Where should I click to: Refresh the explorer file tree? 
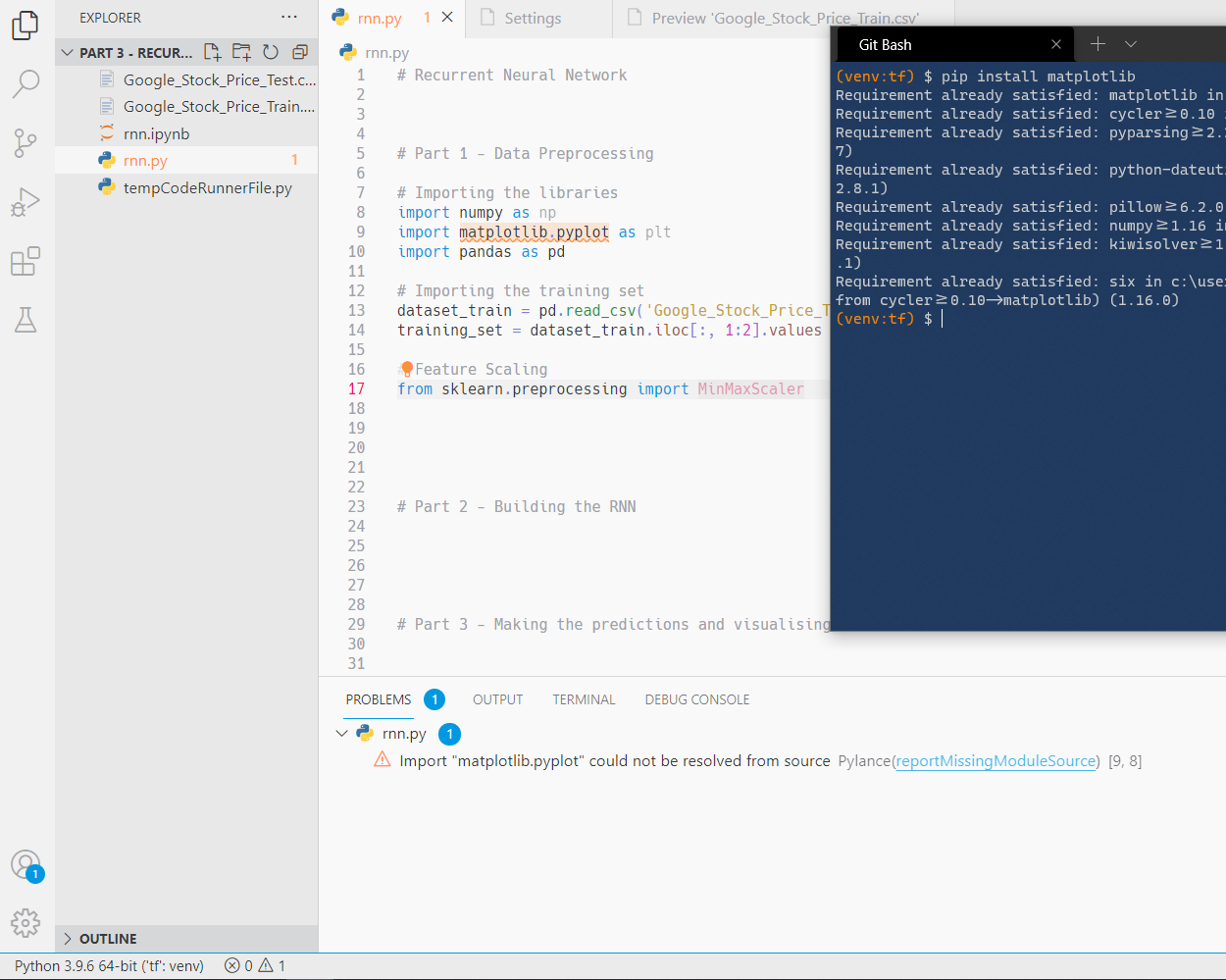coord(271,52)
